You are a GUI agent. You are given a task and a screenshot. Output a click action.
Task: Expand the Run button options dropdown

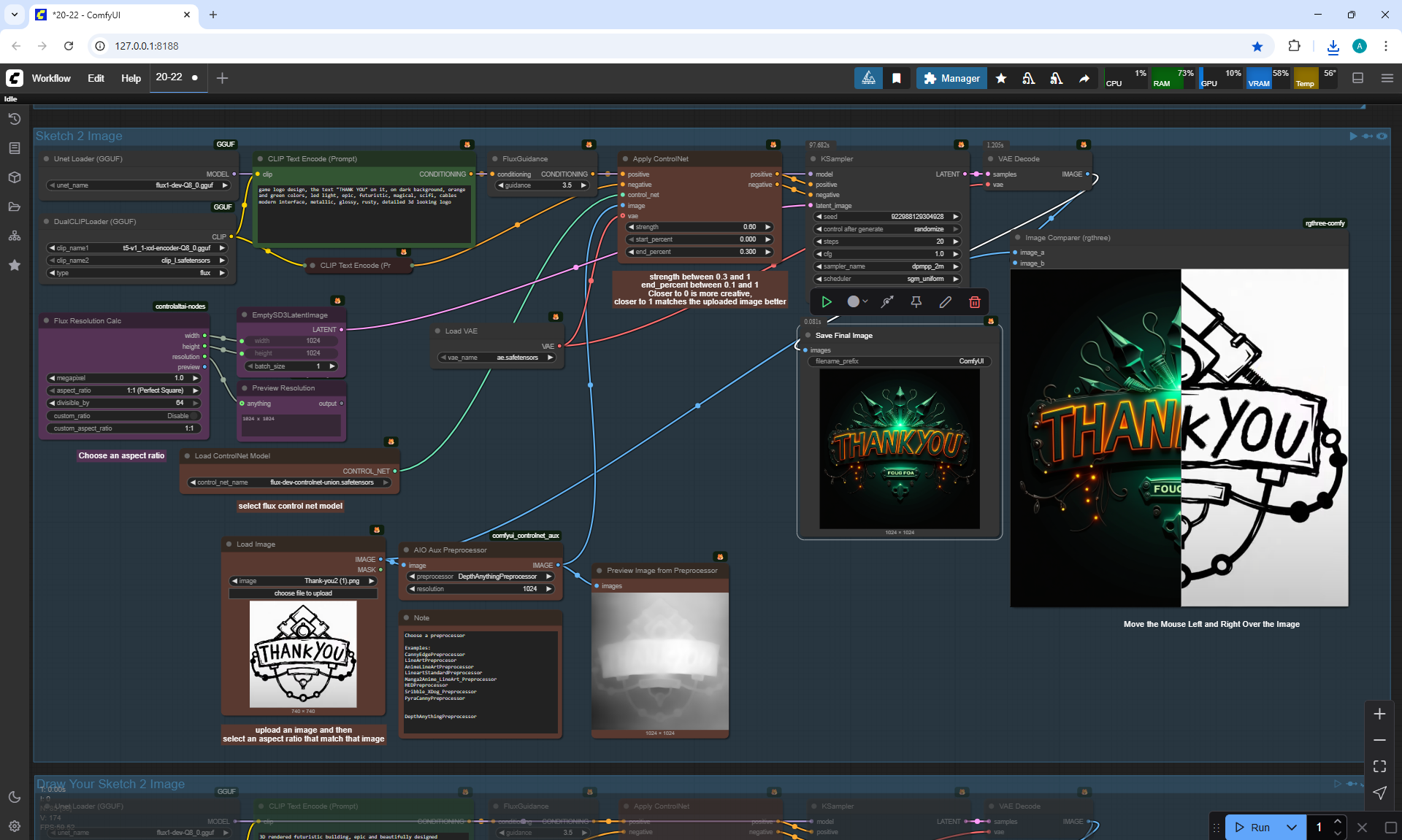[x=1291, y=827]
